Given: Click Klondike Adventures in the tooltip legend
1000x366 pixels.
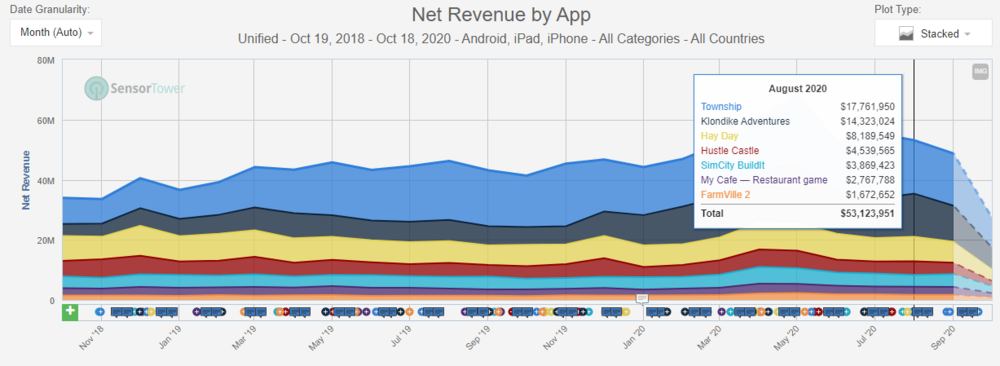Looking at the screenshot, I should pos(746,121).
